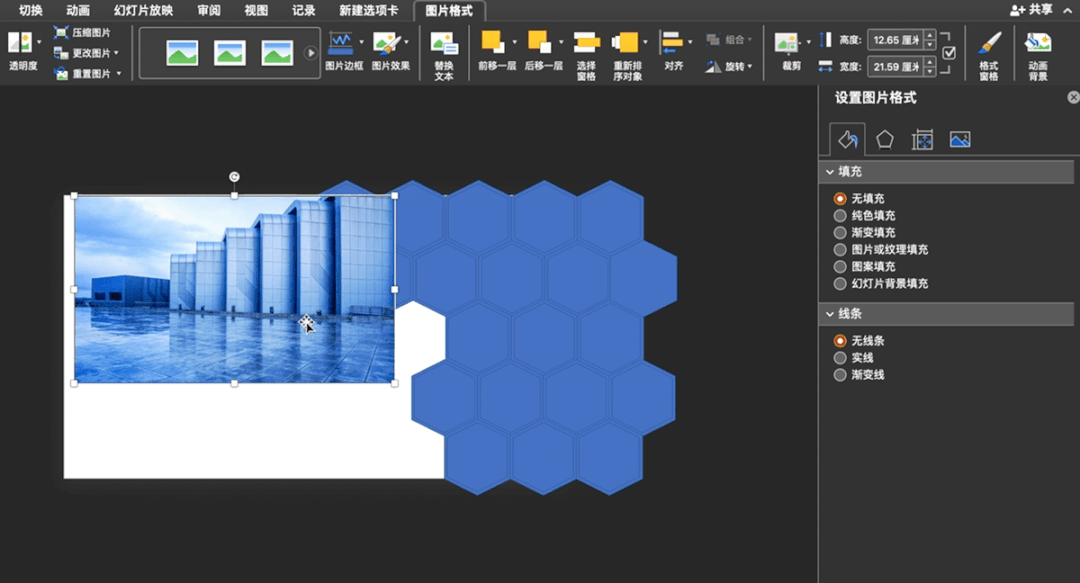Click 后移一层 send backward
The image size is (1080, 583).
click(543, 51)
